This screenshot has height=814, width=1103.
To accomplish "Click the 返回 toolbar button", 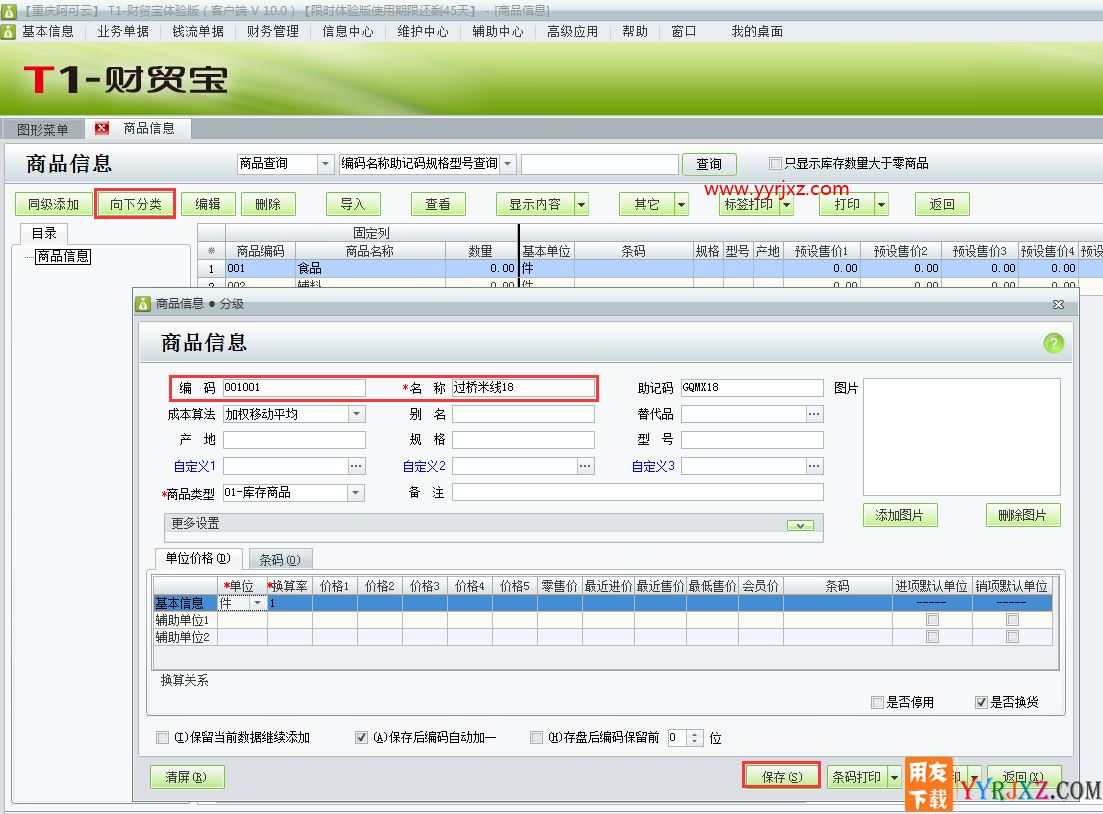I will (942, 205).
